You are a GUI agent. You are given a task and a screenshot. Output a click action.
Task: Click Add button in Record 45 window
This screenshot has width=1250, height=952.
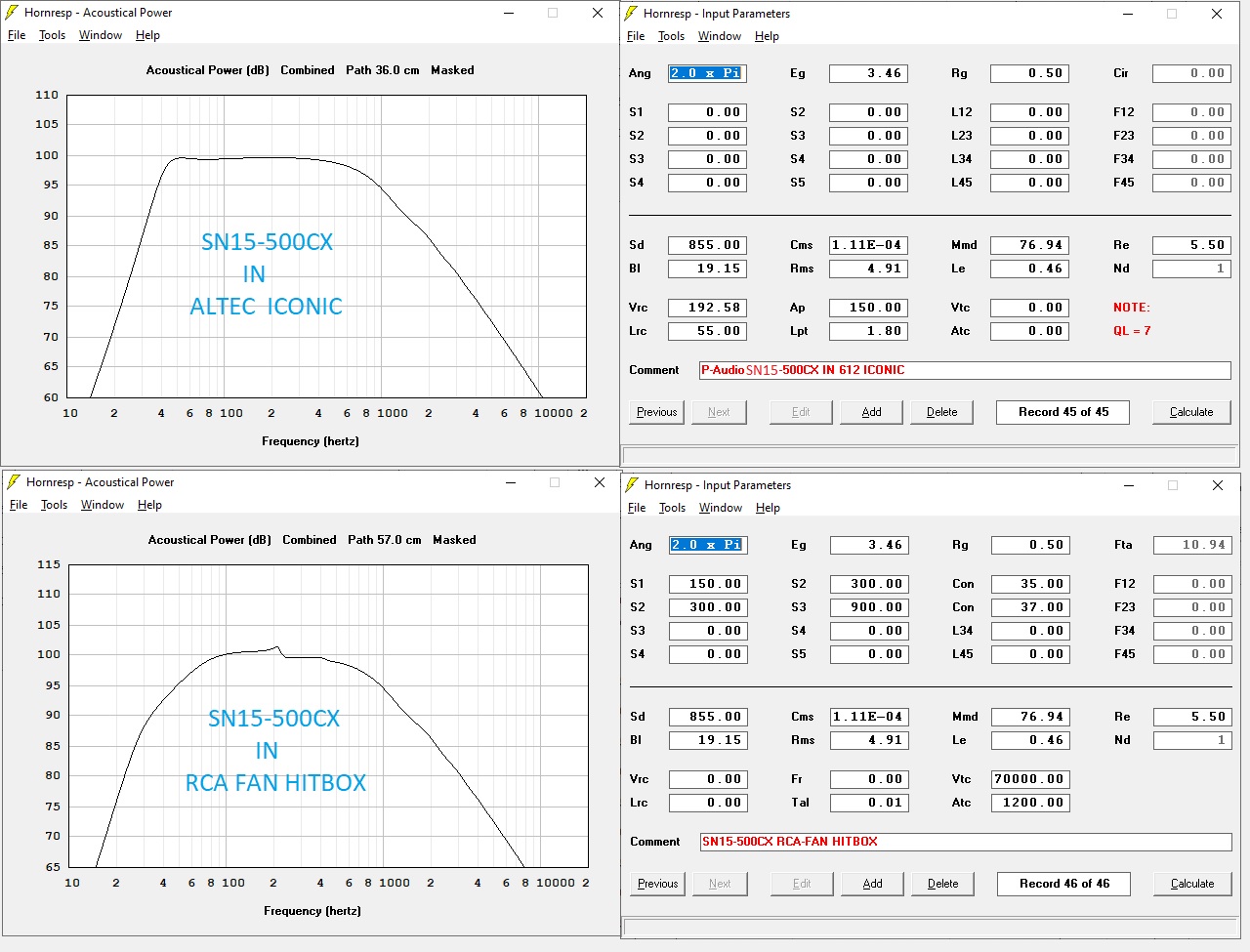[x=872, y=412]
